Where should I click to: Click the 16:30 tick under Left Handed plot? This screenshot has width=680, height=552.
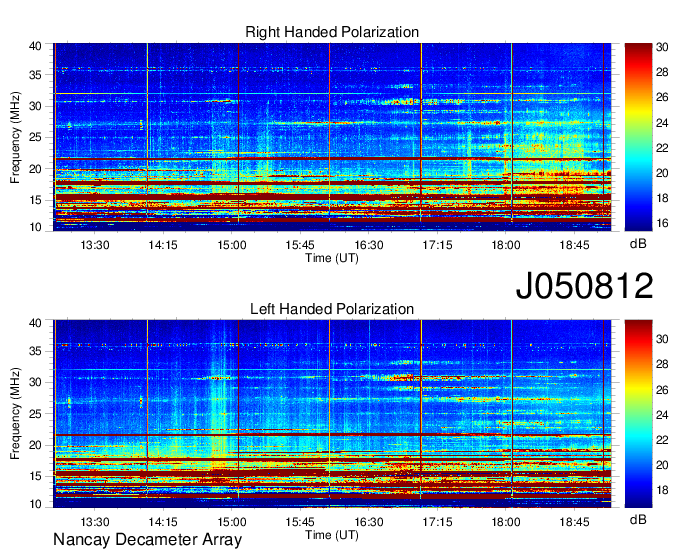[x=369, y=522]
